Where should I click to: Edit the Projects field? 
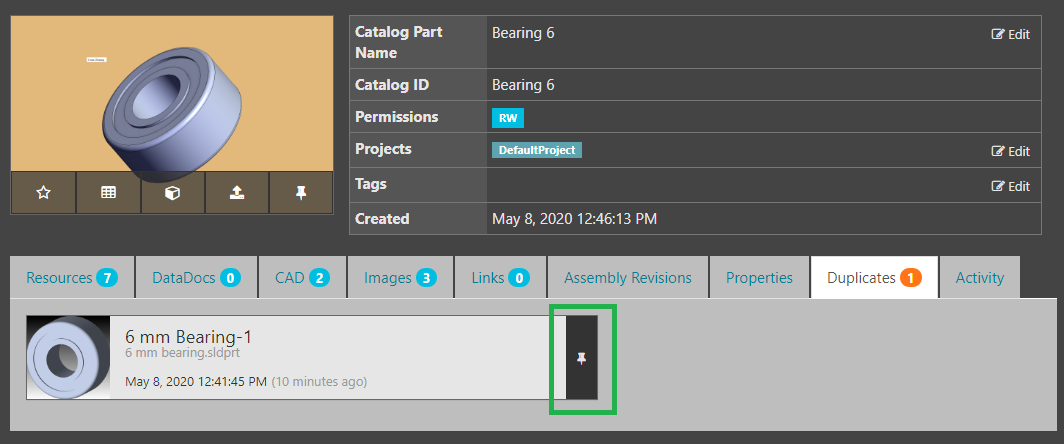click(1010, 151)
